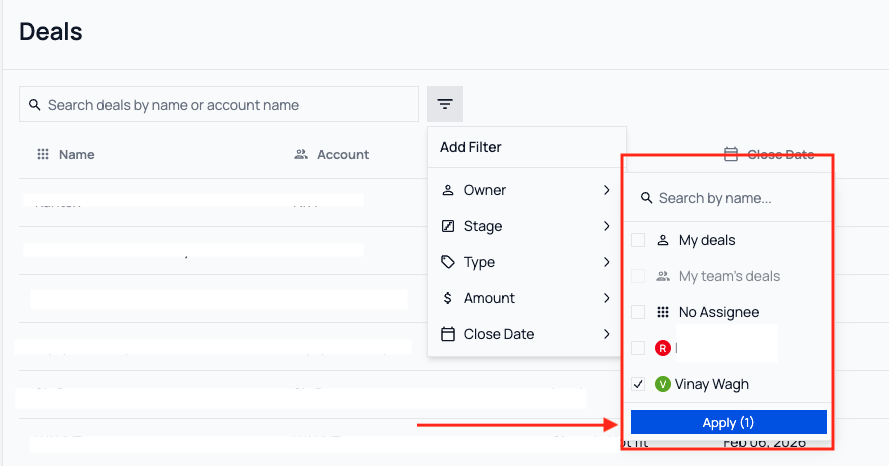889x466 pixels.
Task: Check the My deals checkbox
Action: [x=638, y=240]
